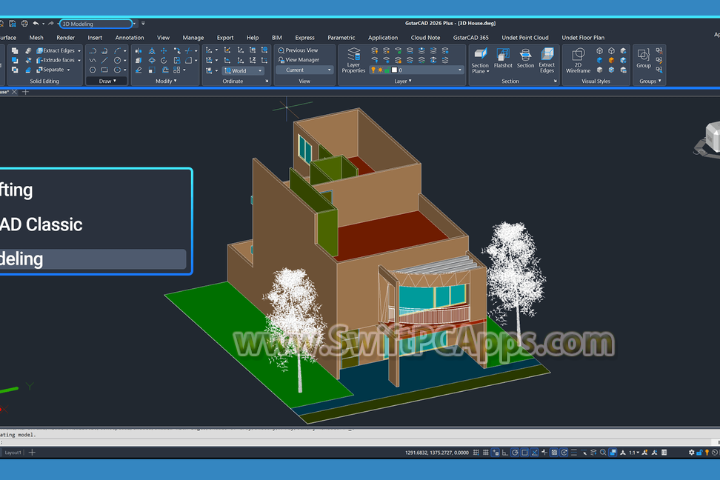Open the Extract Edges dropdown arrow in Solid Editing
This screenshot has height=480, width=720.
coord(79,51)
